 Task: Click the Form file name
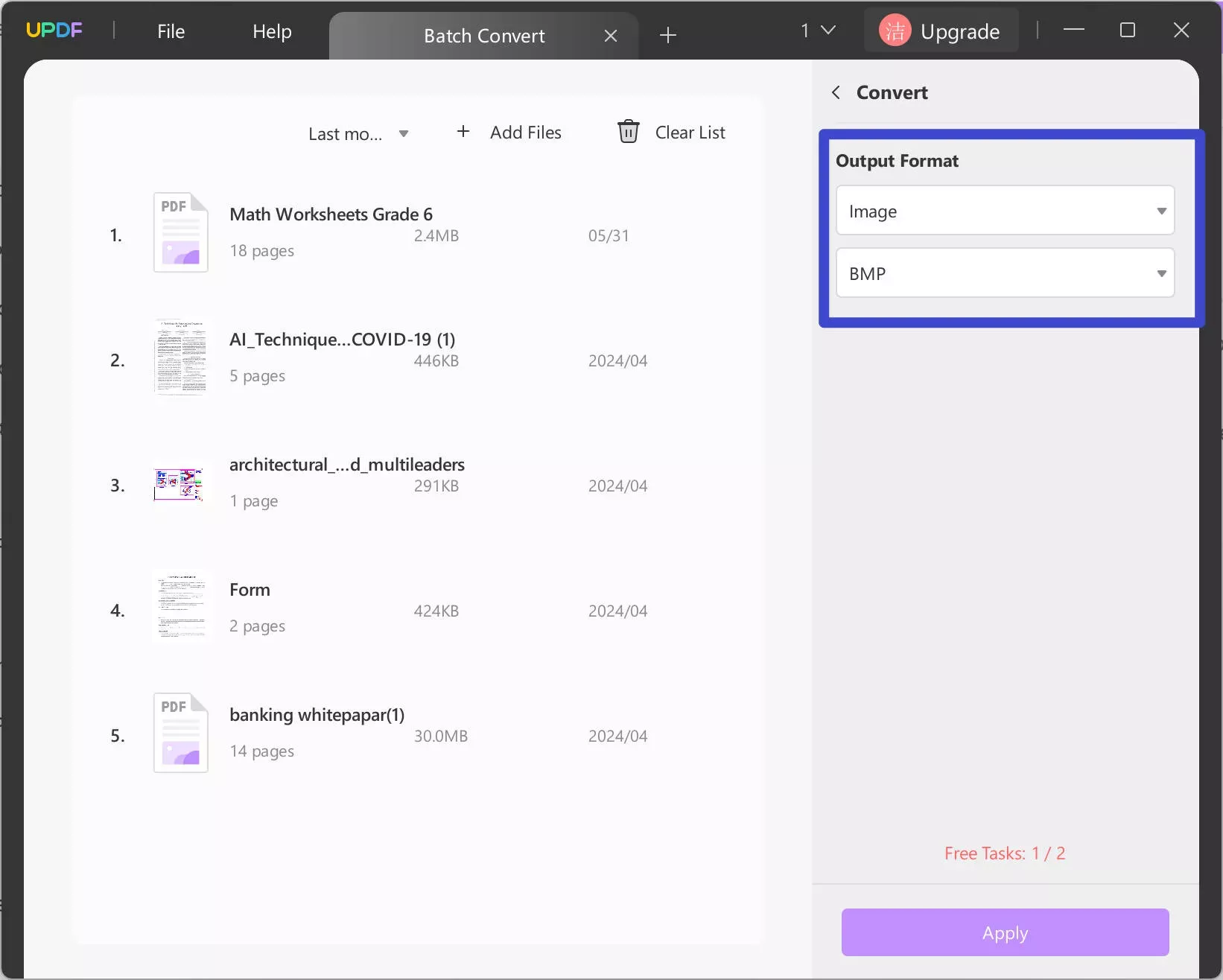(250, 590)
